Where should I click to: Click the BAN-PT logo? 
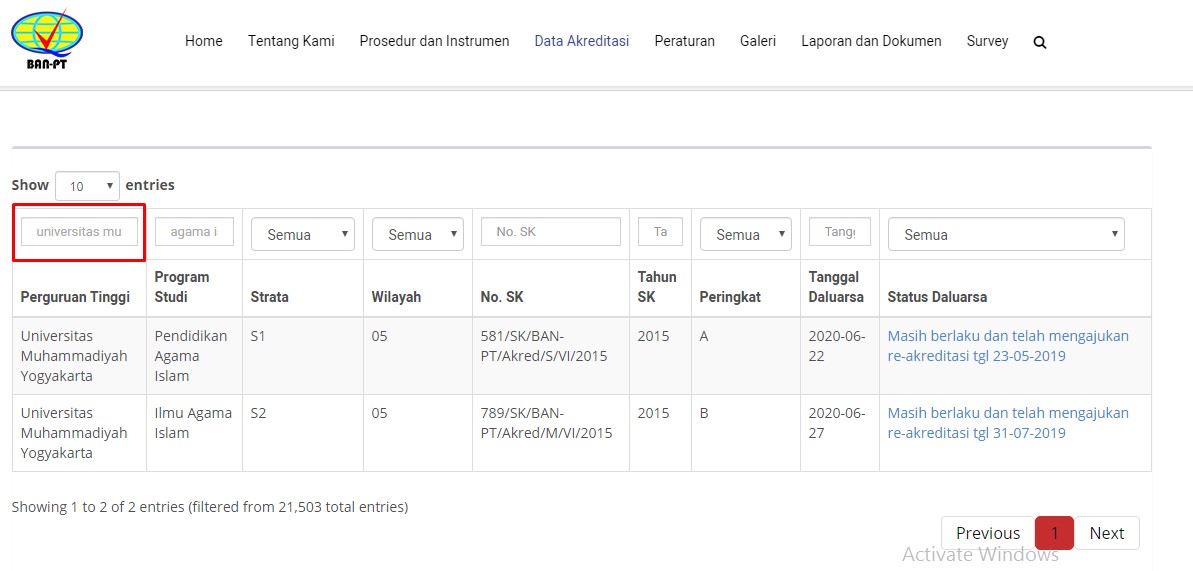pos(47,38)
